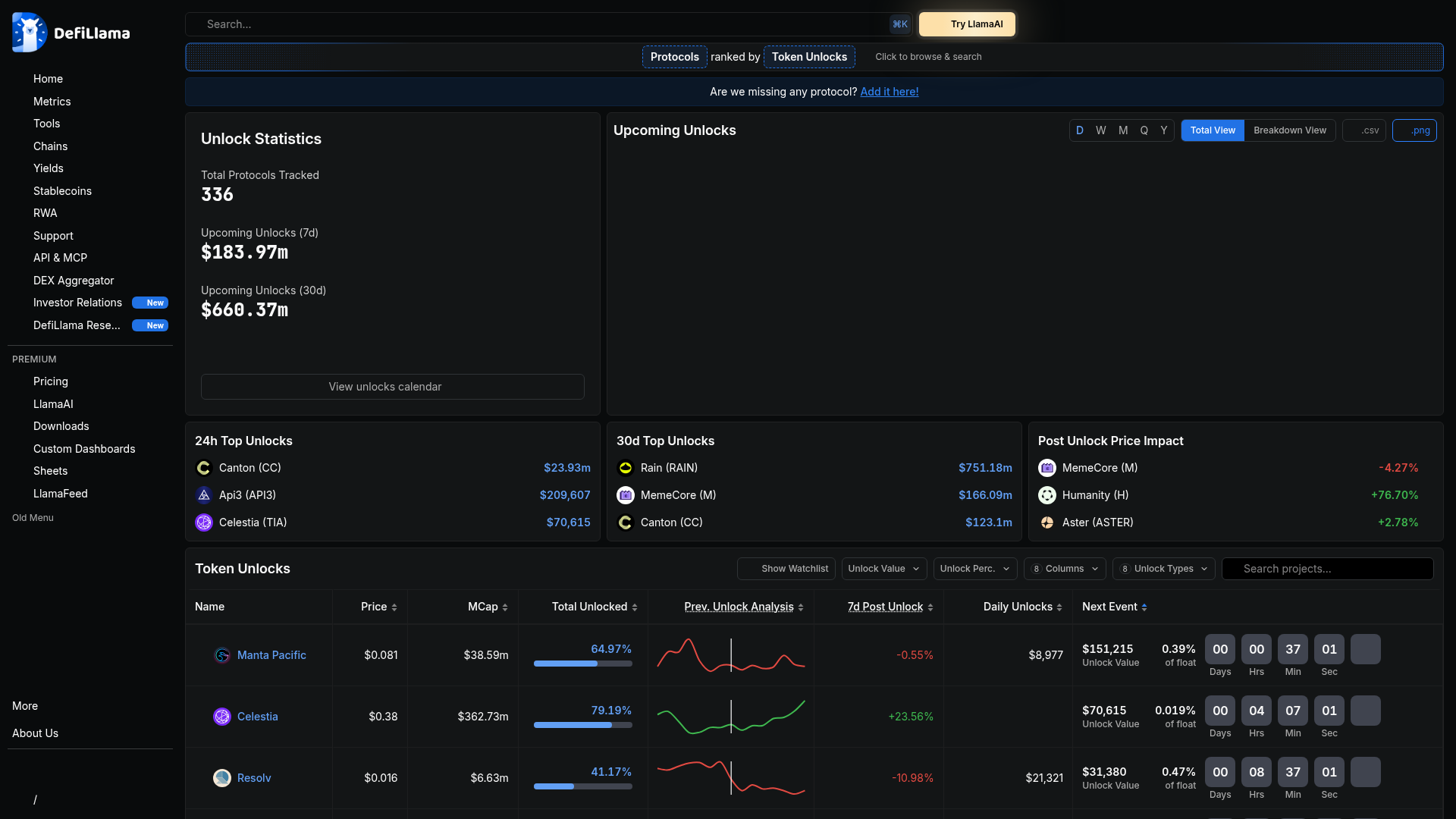The width and height of the screenshot is (1456, 819).
Task: Switch chart to Breakdown View
Action: coord(1290,130)
